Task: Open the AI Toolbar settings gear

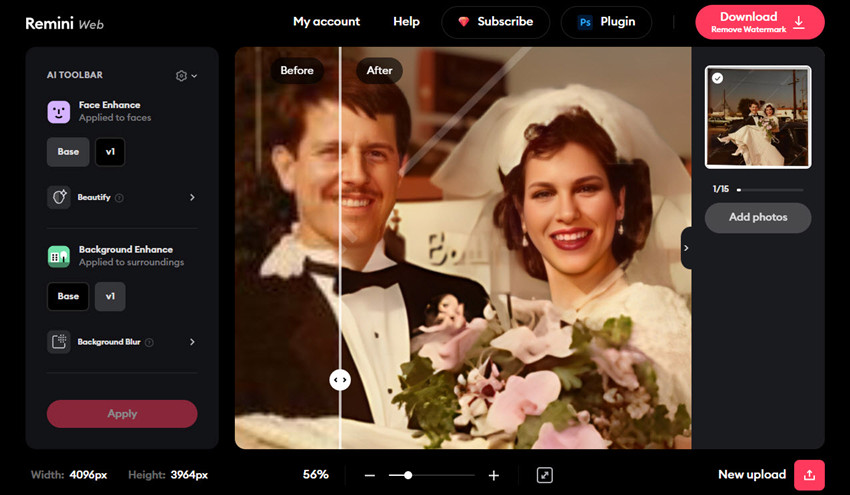Action: tap(182, 75)
